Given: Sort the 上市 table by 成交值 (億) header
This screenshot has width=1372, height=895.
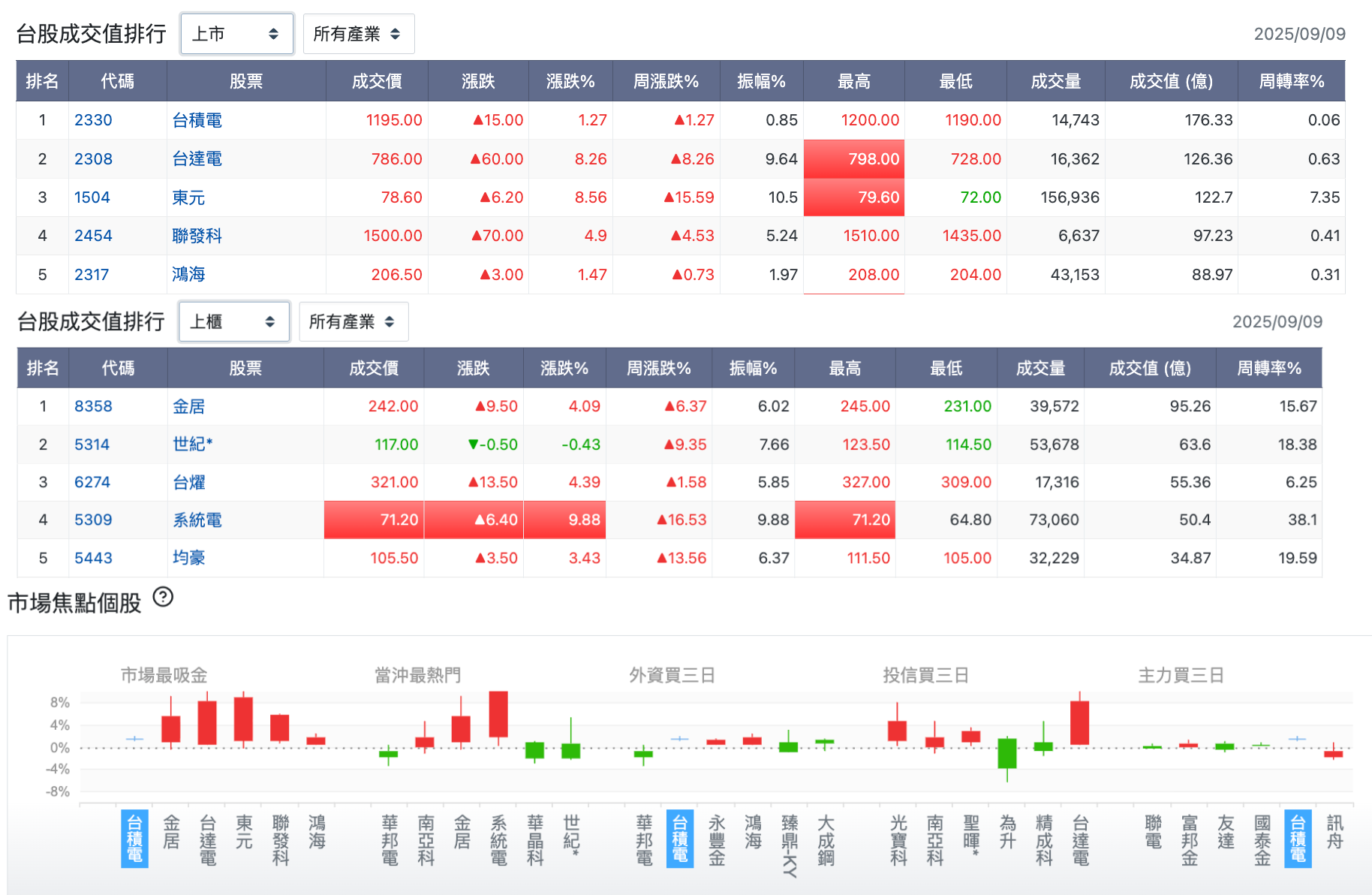Looking at the screenshot, I should point(1171,81).
